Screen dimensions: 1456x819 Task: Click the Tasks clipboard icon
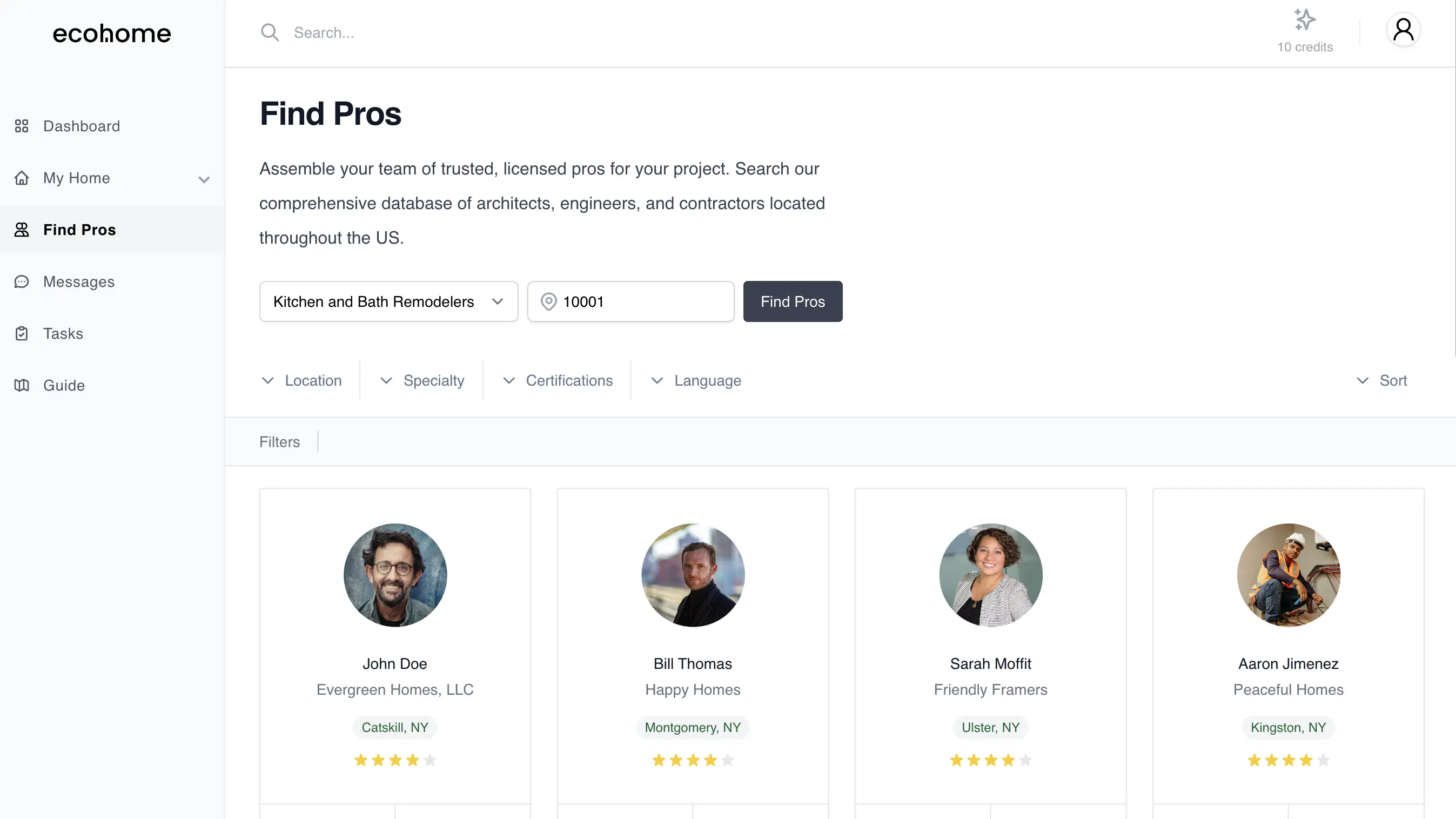click(x=22, y=333)
